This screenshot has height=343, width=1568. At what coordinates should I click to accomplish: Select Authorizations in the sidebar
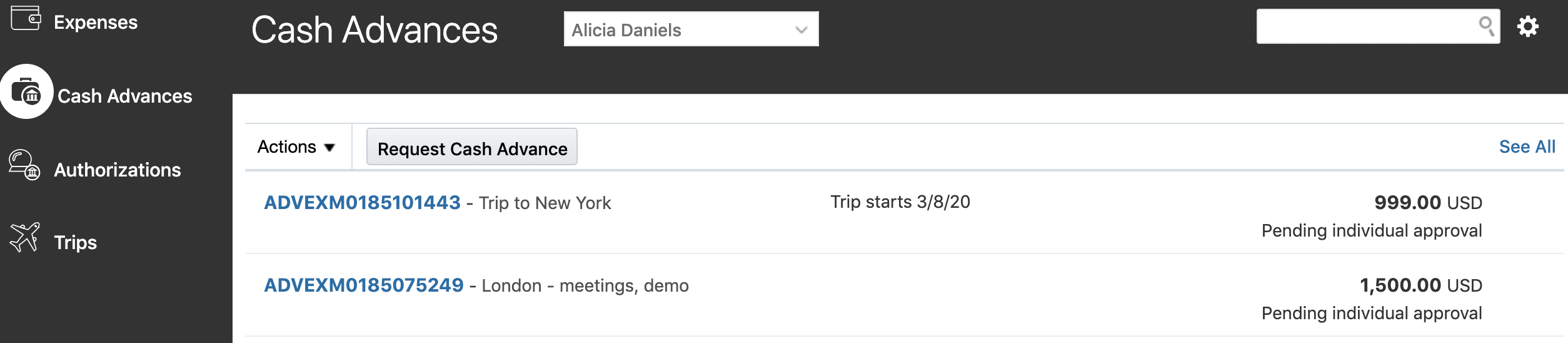(117, 170)
